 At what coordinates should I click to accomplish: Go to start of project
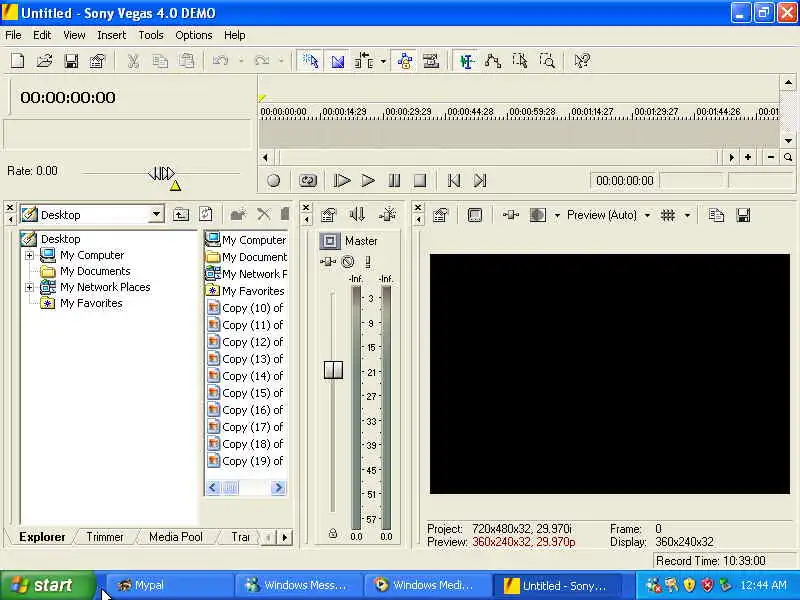[x=454, y=181]
